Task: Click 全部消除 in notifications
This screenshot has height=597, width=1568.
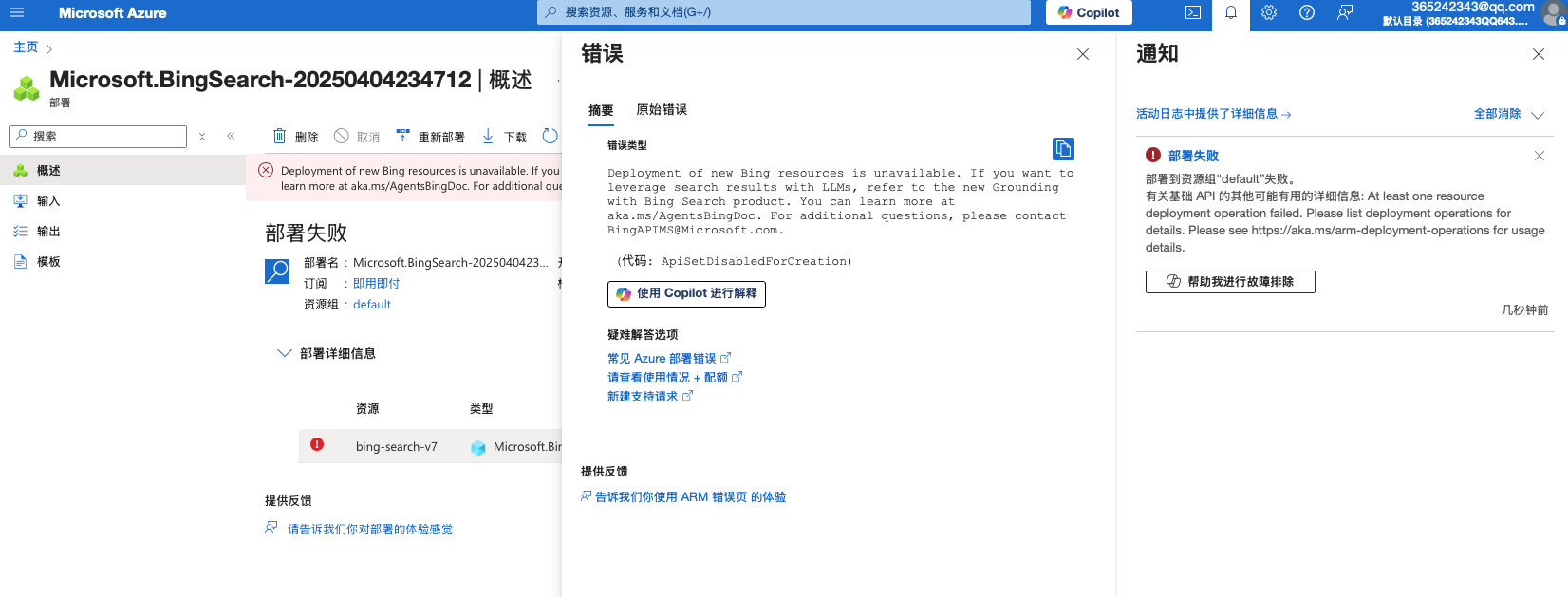Action: click(1497, 114)
